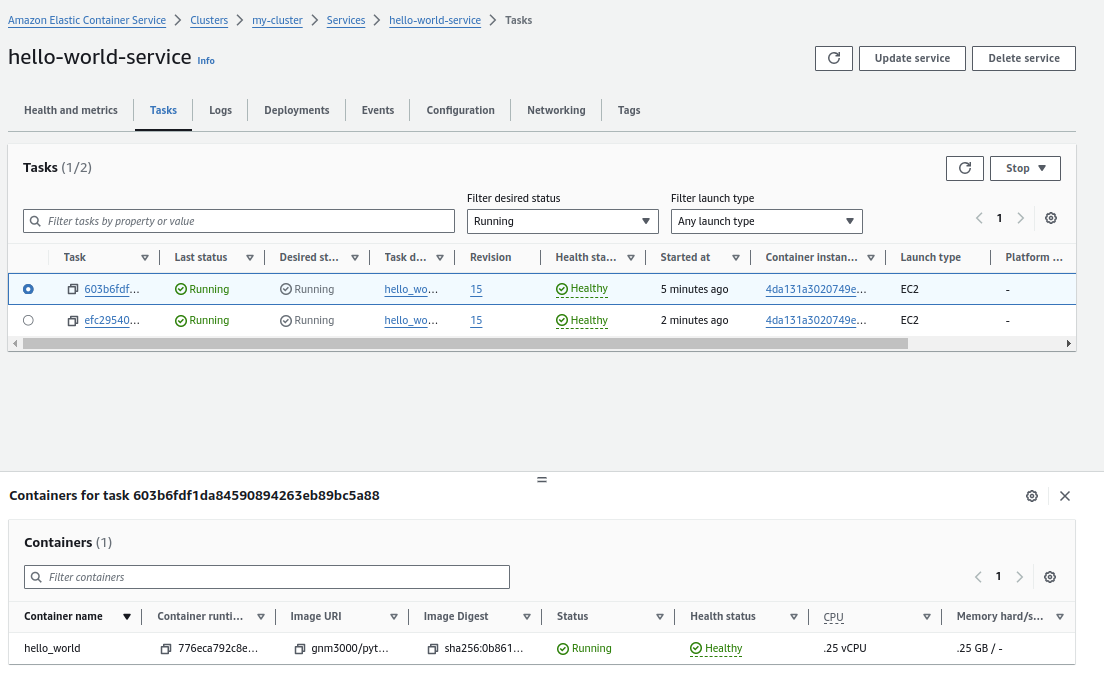The height and width of the screenshot is (700, 1104).
Task: Open the Stop dropdown menu
Action: click(1024, 168)
